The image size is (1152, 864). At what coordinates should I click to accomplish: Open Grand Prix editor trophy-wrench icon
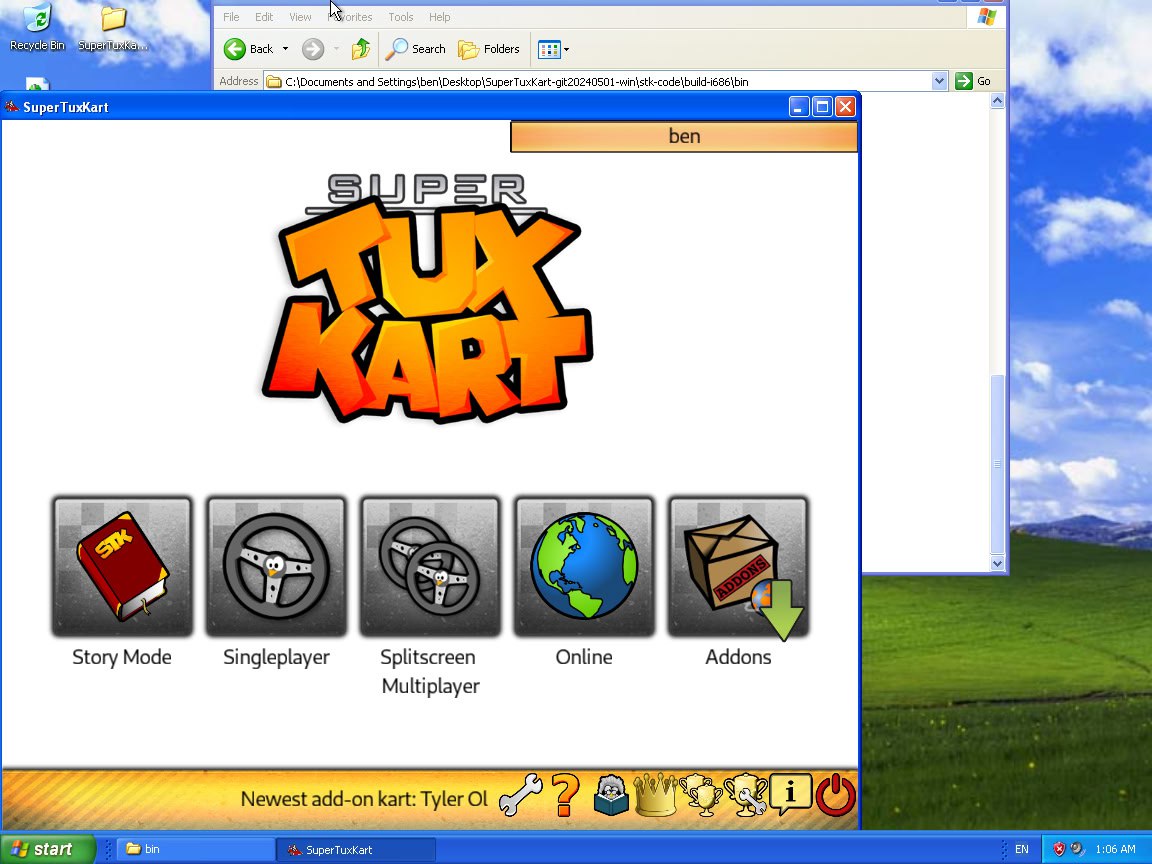[745, 795]
